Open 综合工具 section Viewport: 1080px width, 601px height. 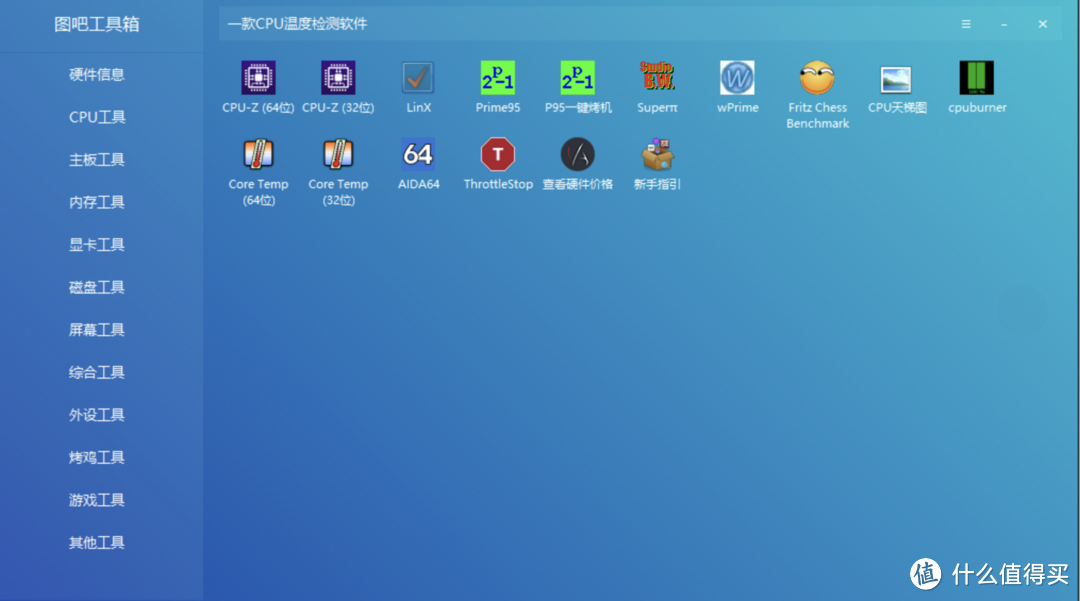tap(97, 372)
